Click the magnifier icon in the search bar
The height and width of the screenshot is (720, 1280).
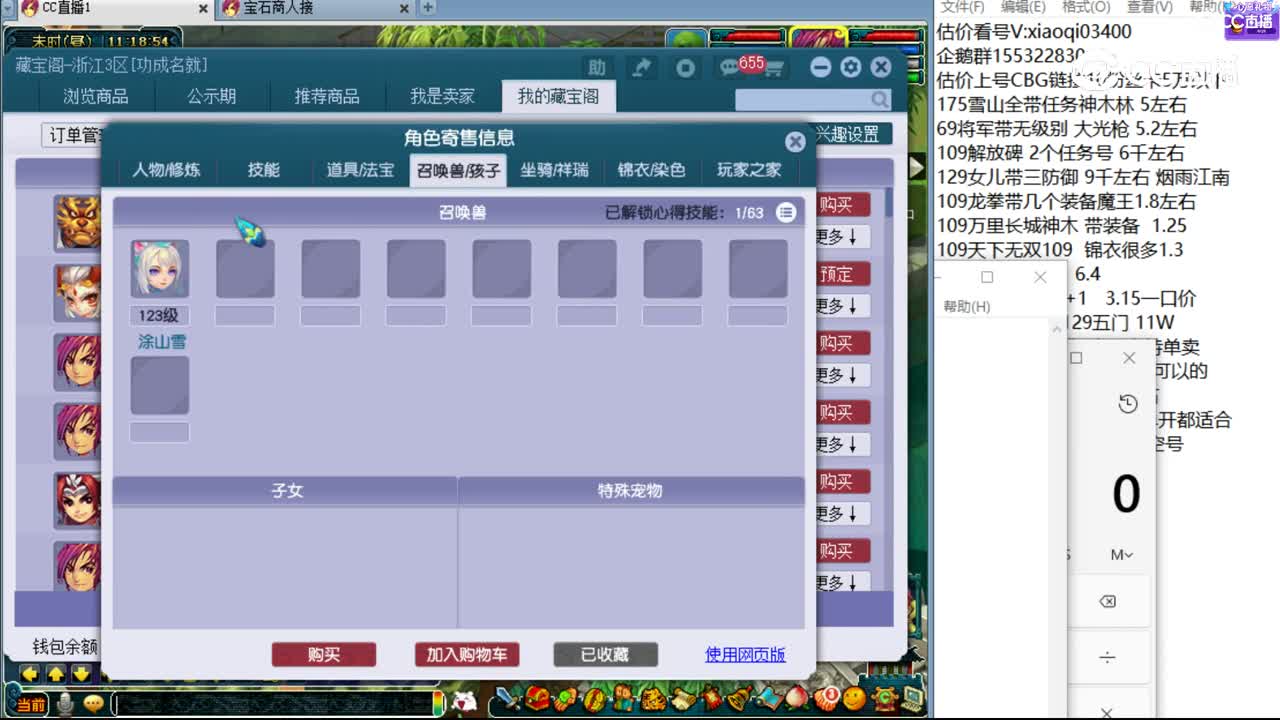[x=878, y=99]
